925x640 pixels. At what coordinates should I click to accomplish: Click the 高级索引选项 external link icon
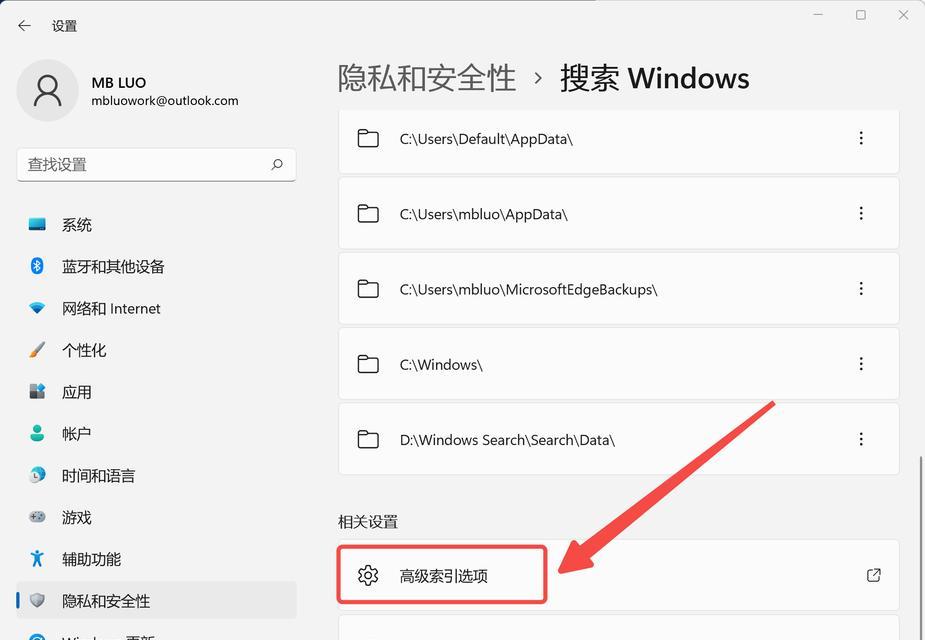[874, 575]
